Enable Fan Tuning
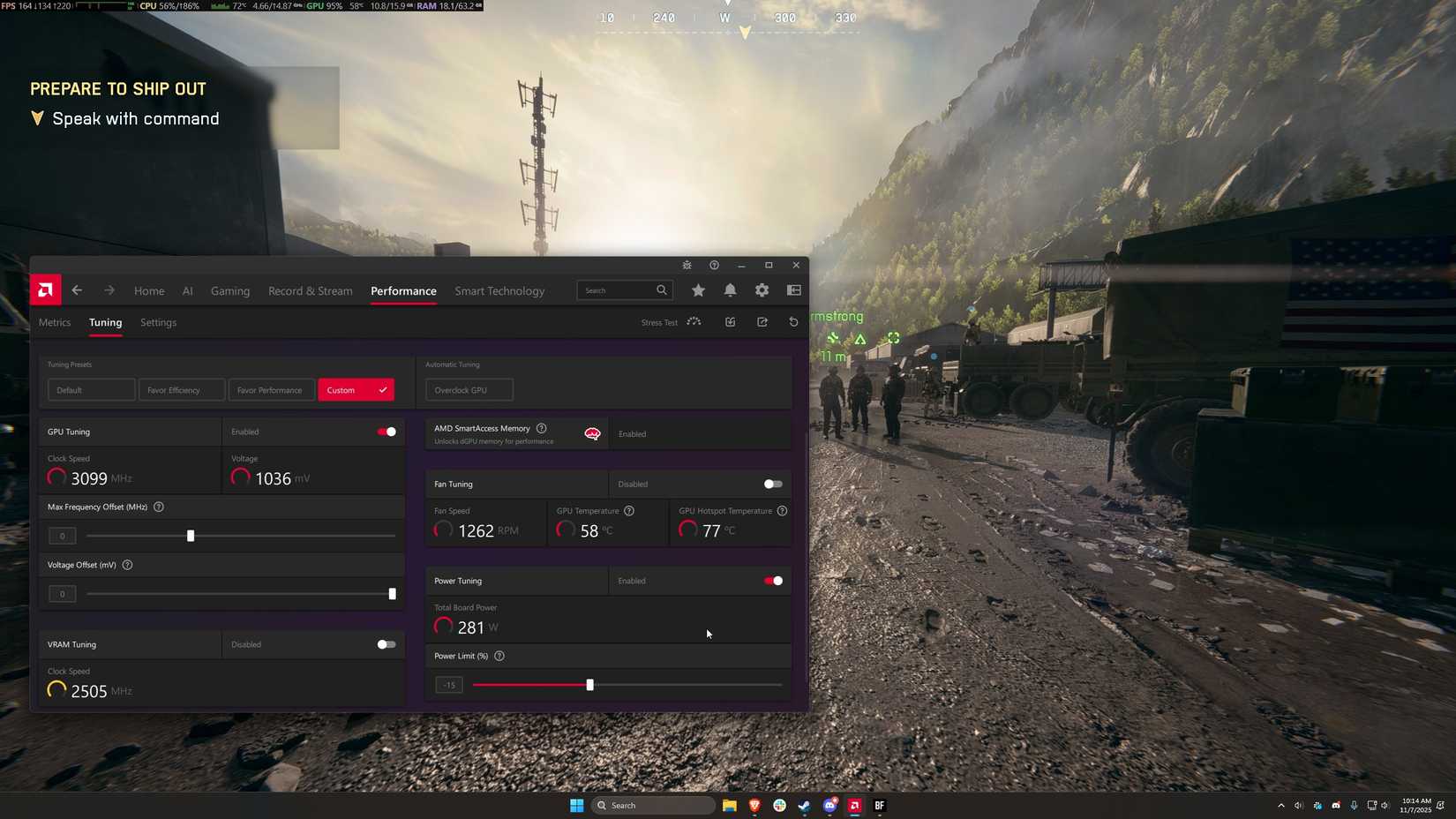Viewport: 1456px width, 819px height. click(772, 484)
